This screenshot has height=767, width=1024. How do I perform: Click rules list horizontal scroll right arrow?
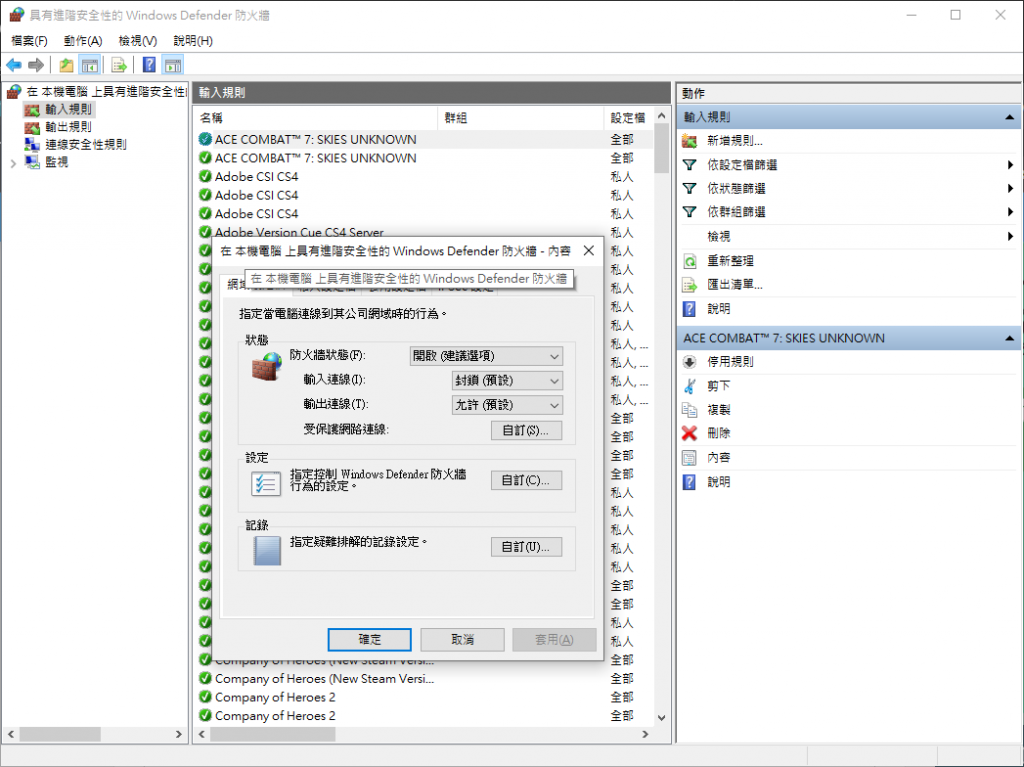645,734
